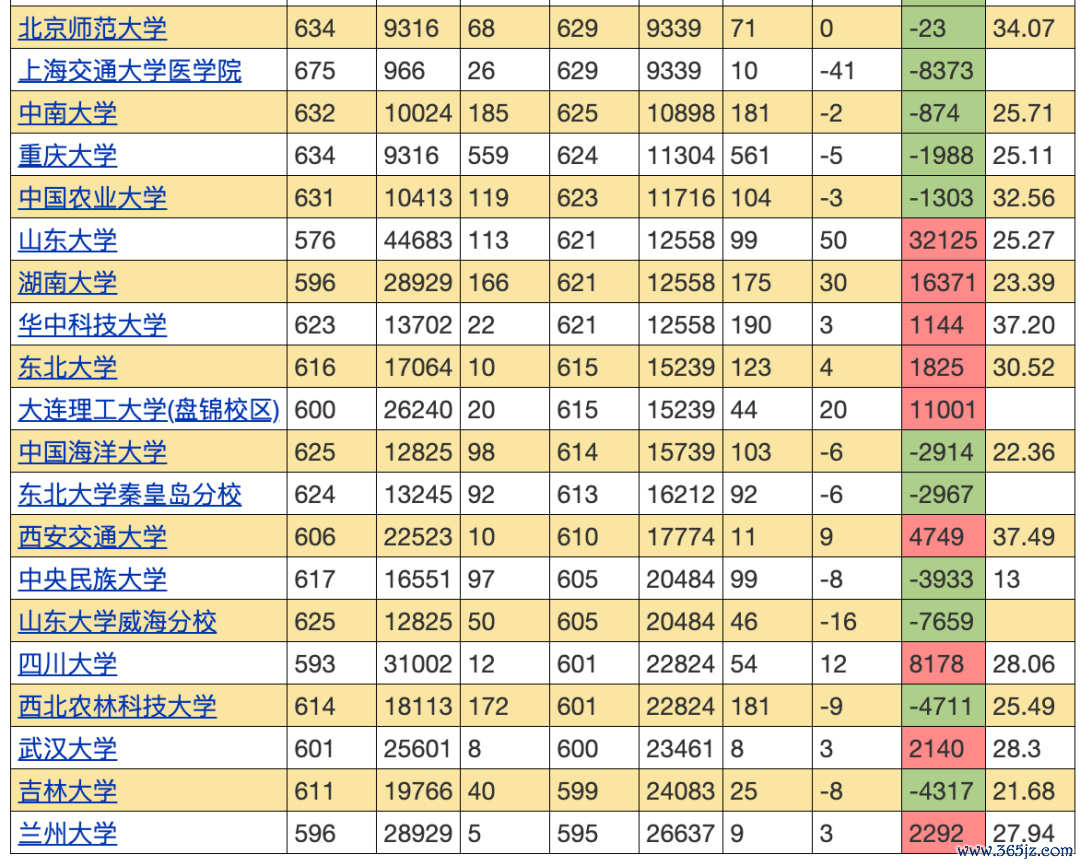Screen dimensions: 1080x866
Task: Open the 上海交通大学医学院 link
Action: click(x=129, y=70)
